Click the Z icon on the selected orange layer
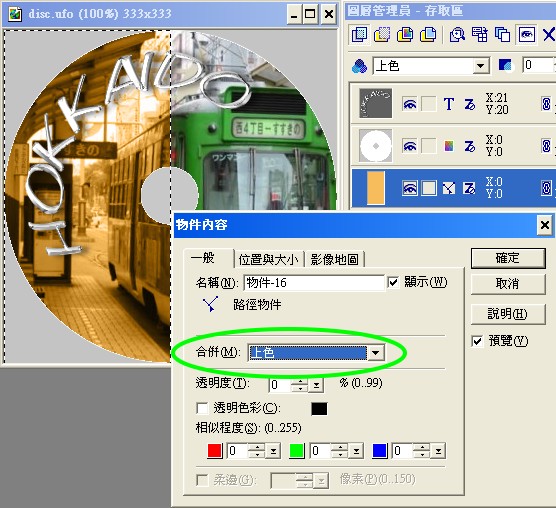 (x=469, y=188)
